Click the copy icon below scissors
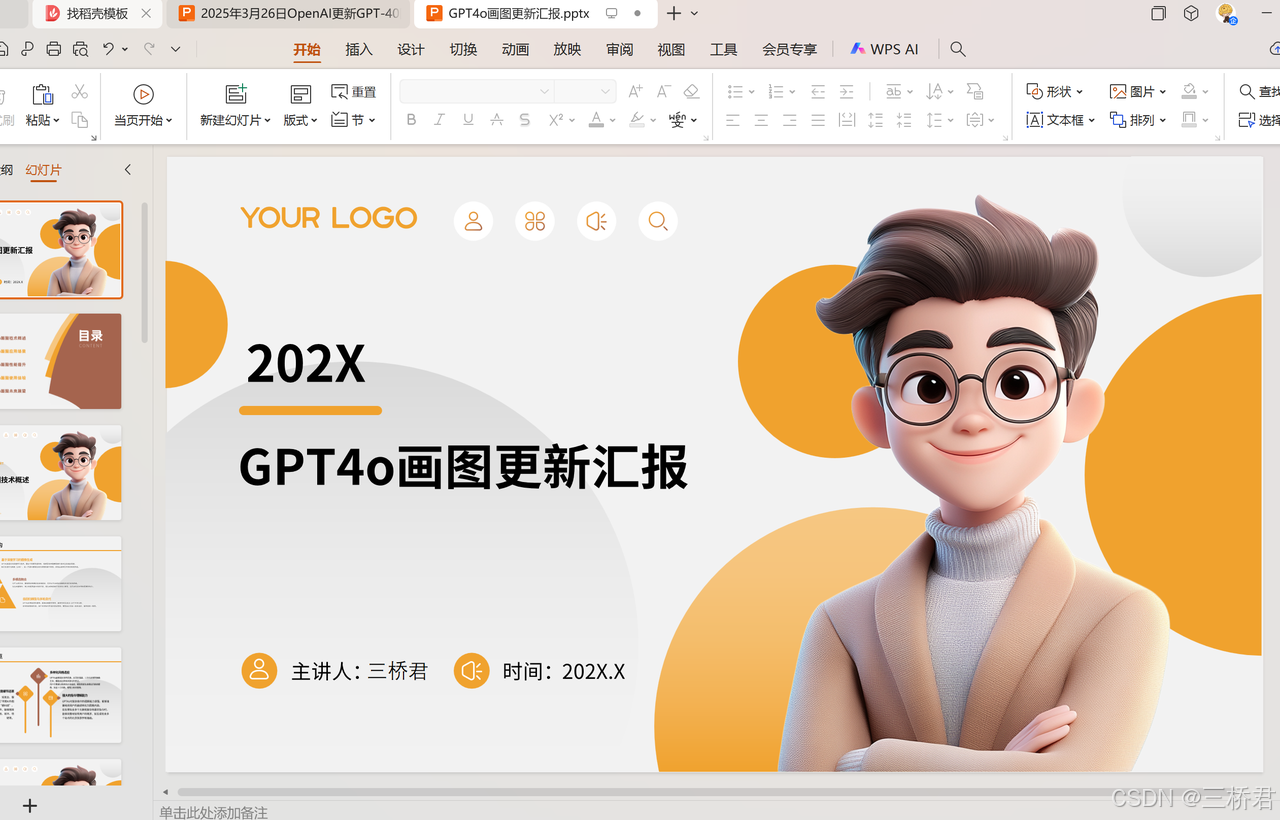Image resolution: width=1280 pixels, height=820 pixels. pyautogui.click(x=80, y=120)
